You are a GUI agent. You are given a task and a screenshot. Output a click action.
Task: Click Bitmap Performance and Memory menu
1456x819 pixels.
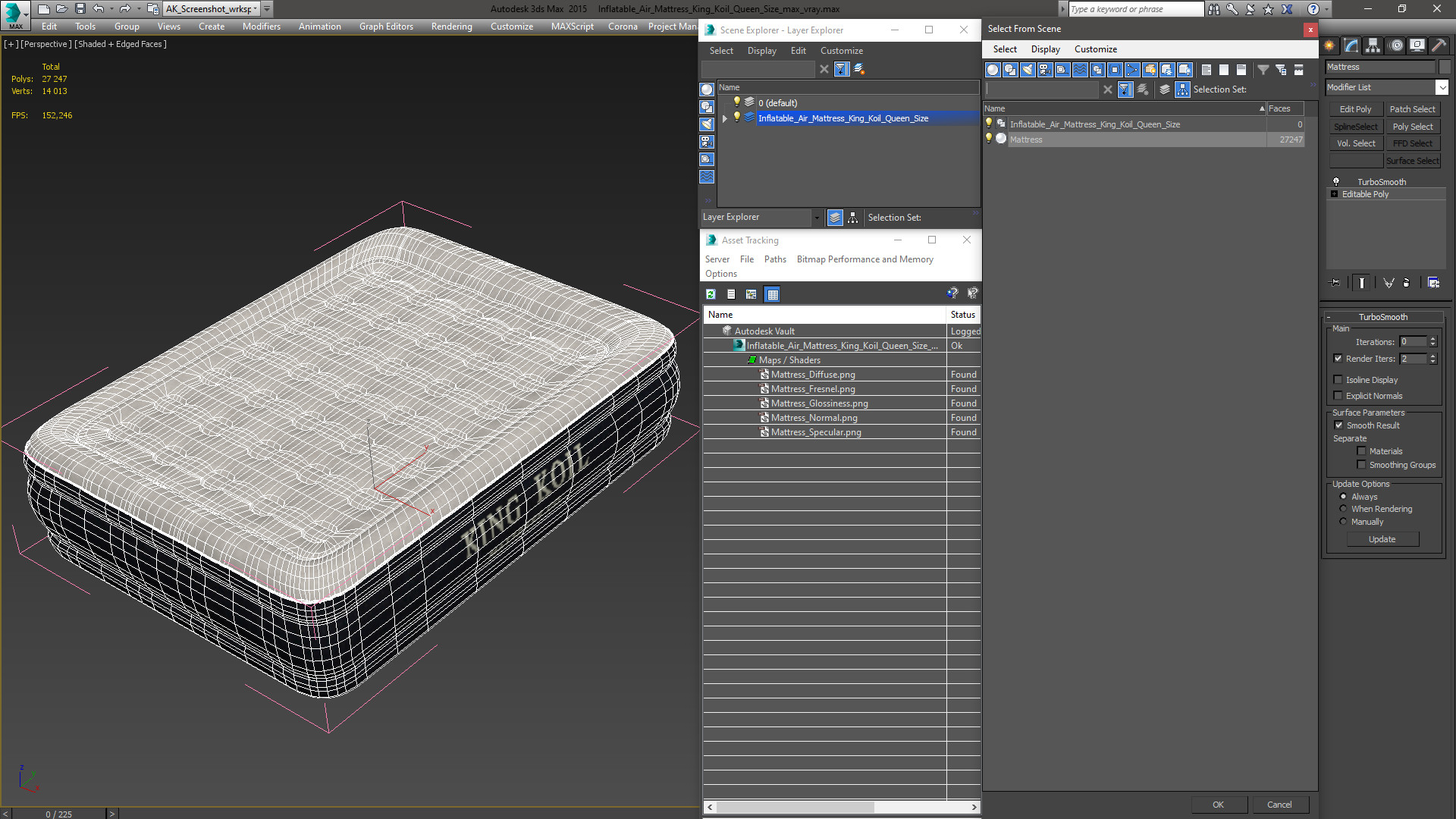pos(864,259)
